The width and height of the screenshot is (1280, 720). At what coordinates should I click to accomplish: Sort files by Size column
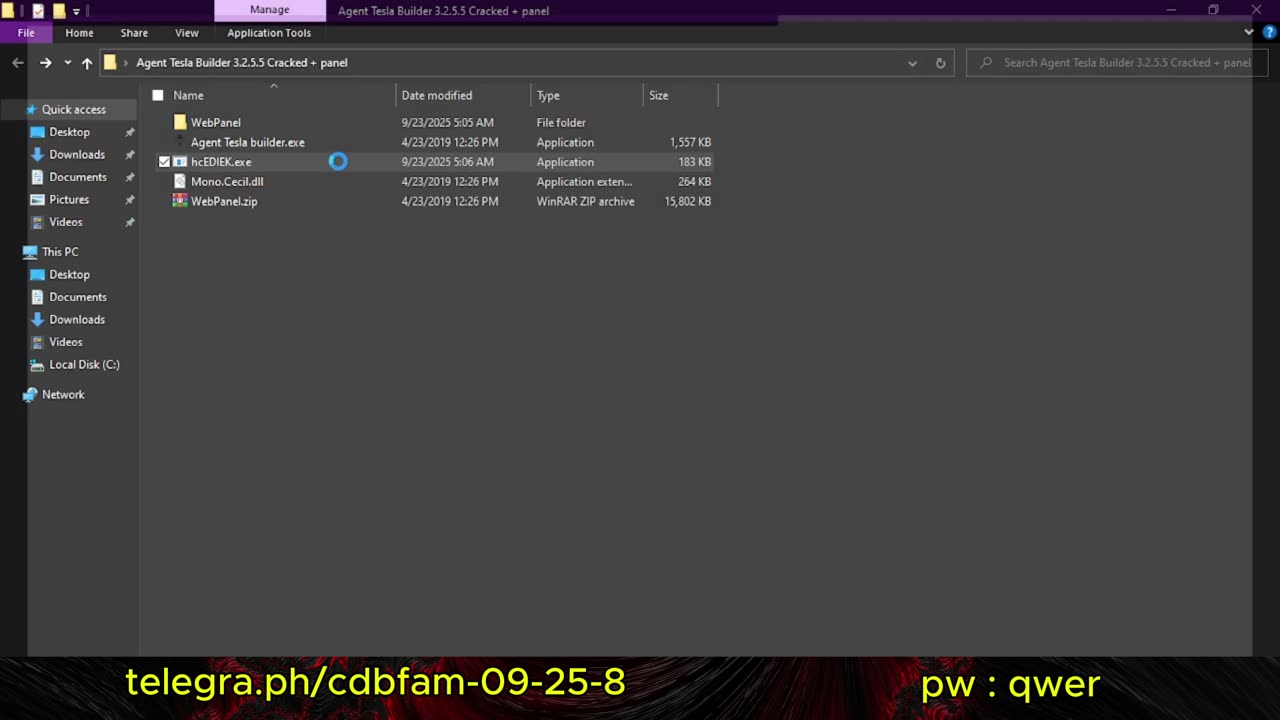point(659,95)
